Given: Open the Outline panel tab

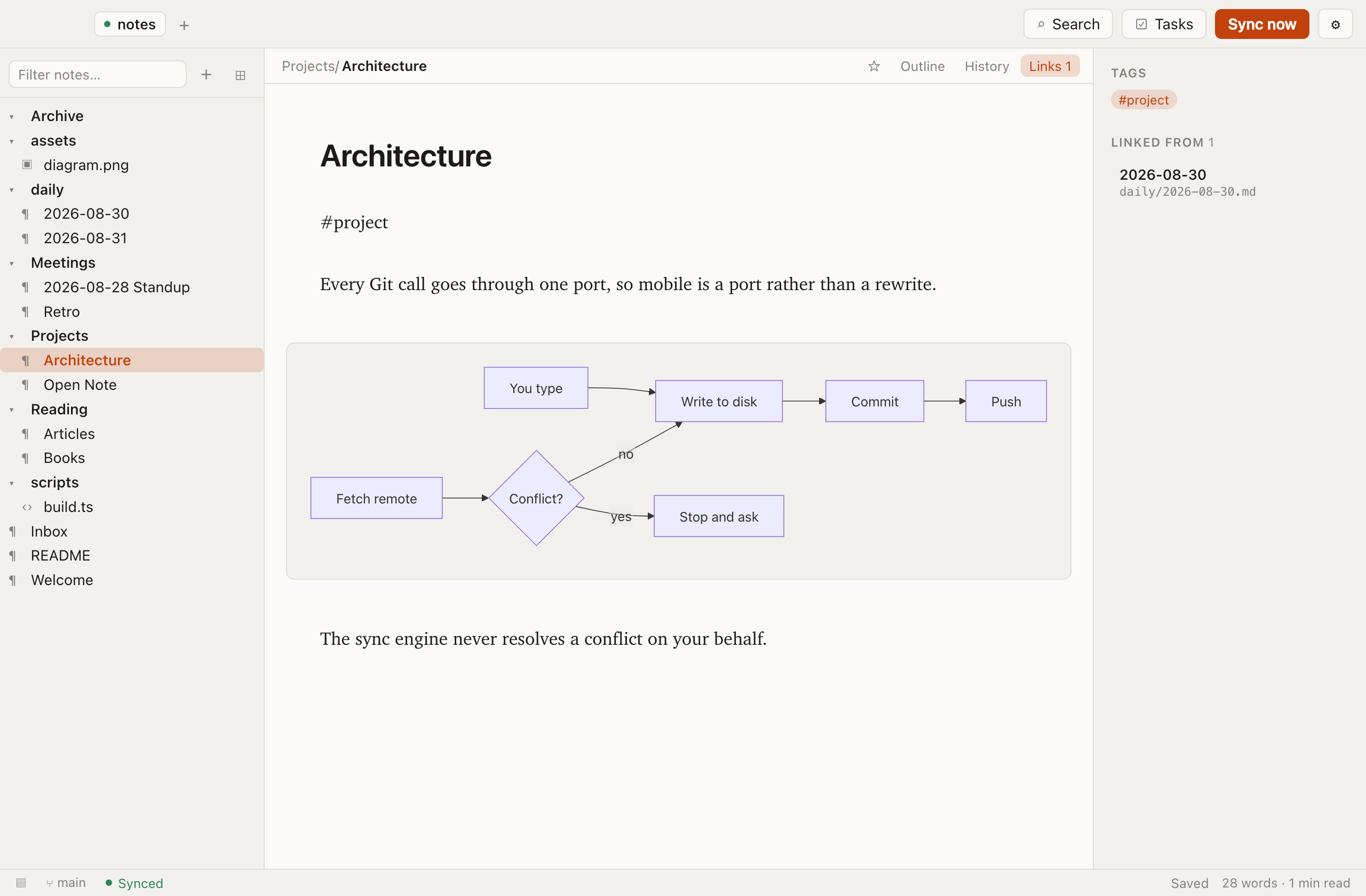Looking at the screenshot, I should 922,67.
